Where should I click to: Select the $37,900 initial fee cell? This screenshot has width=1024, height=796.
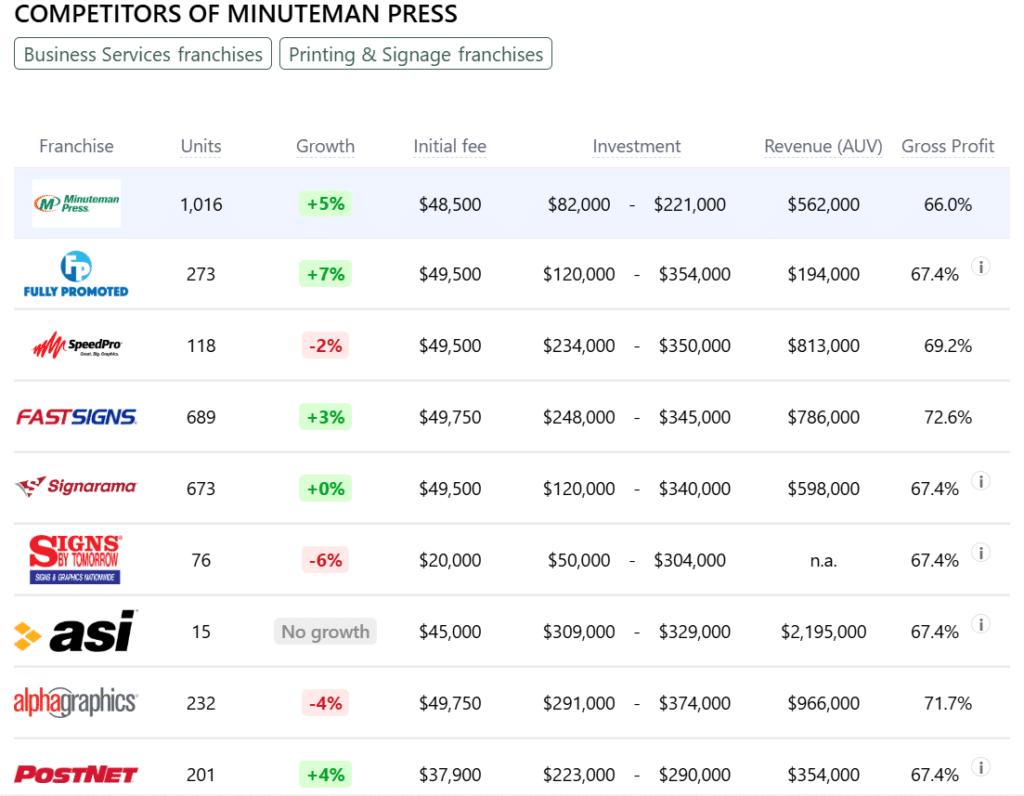pos(450,774)
